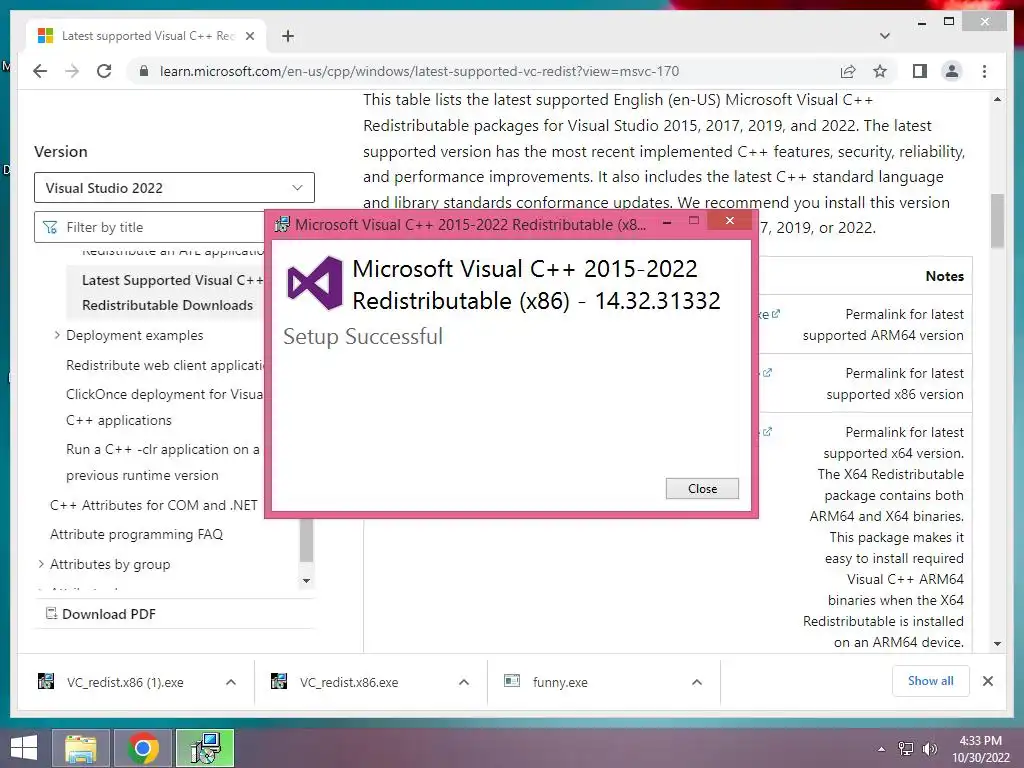This screenshot has width=1024, height=768.
Task: Select the Latest supported Visual C++ tab
Action: 146,36
